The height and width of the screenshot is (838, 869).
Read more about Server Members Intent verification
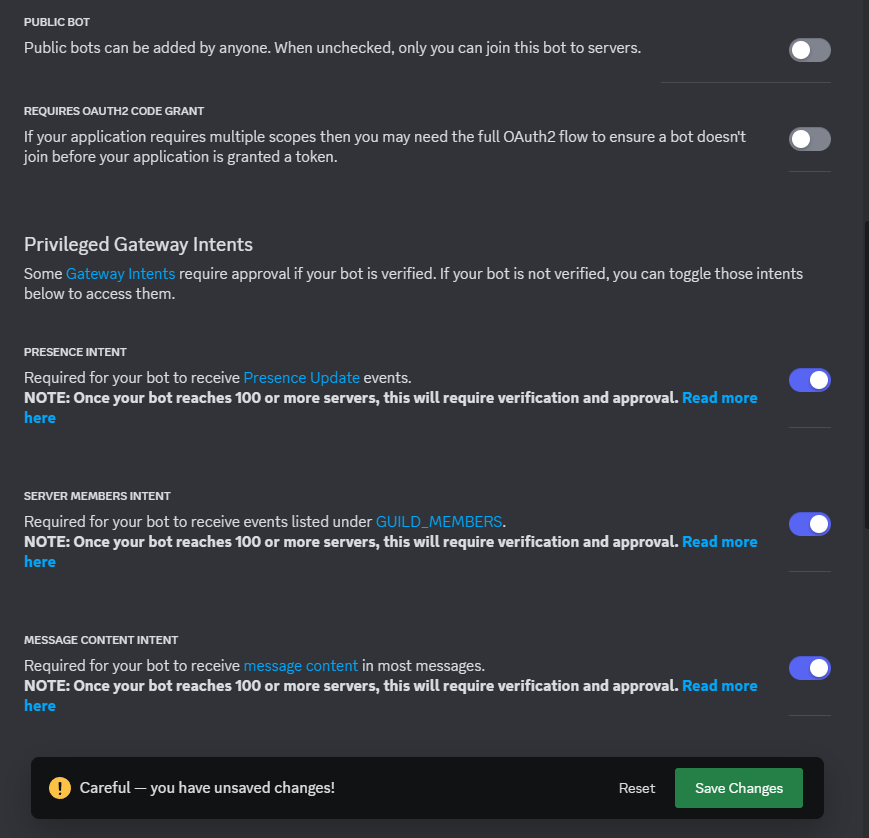pyautogui.click(x=719, y=541)
